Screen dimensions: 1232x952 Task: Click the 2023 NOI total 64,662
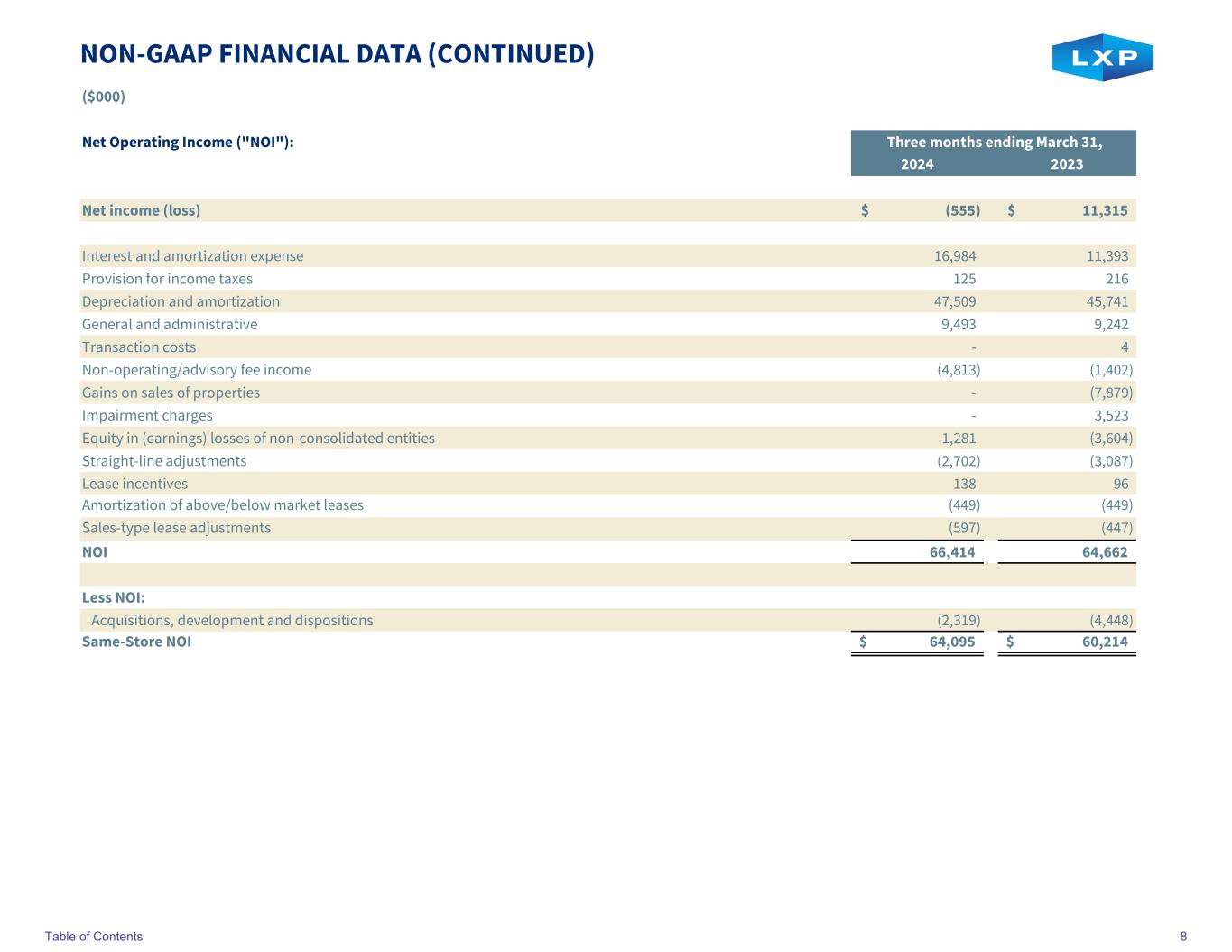1105,551
